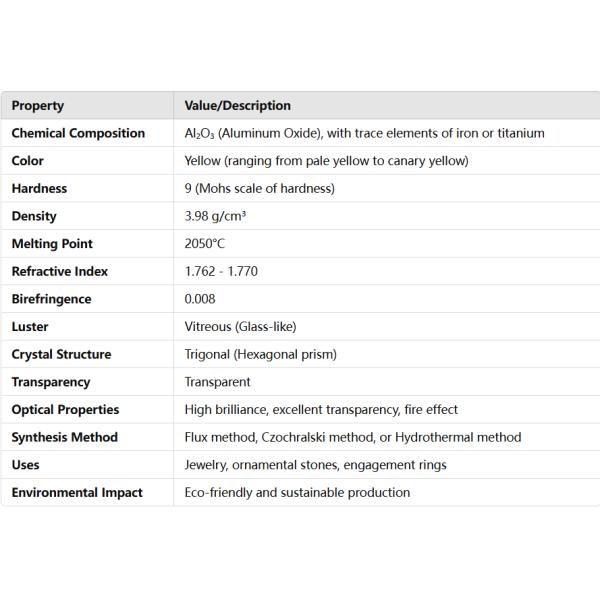Click the pale yellow to canary yellow text
600x600 pixels.
click(326, 161)
